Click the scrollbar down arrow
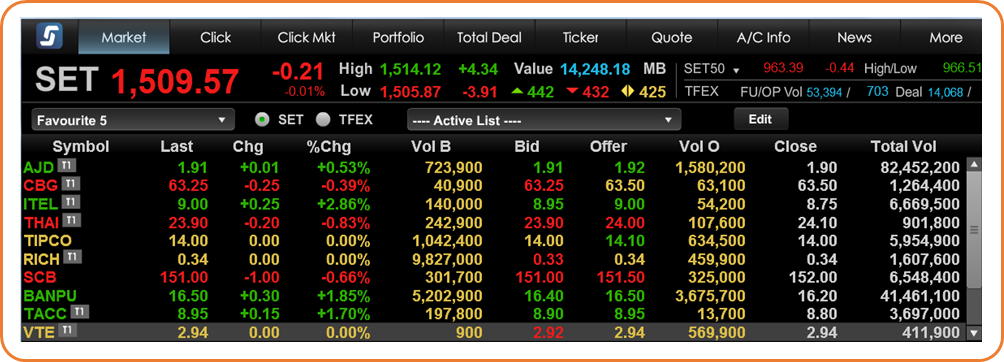 (x=974, y=333)
